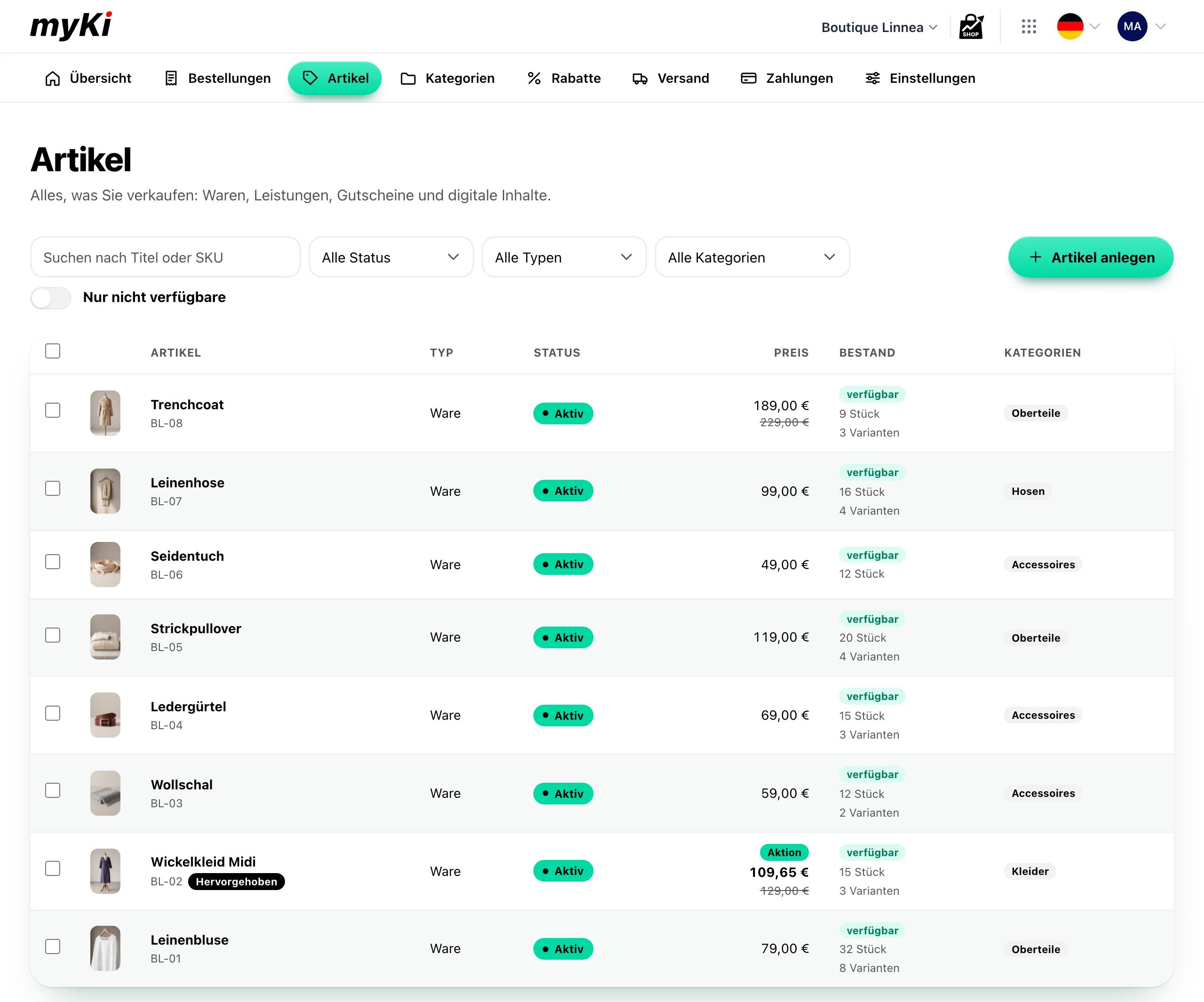Open the Wollschal article link

(182, 785)
